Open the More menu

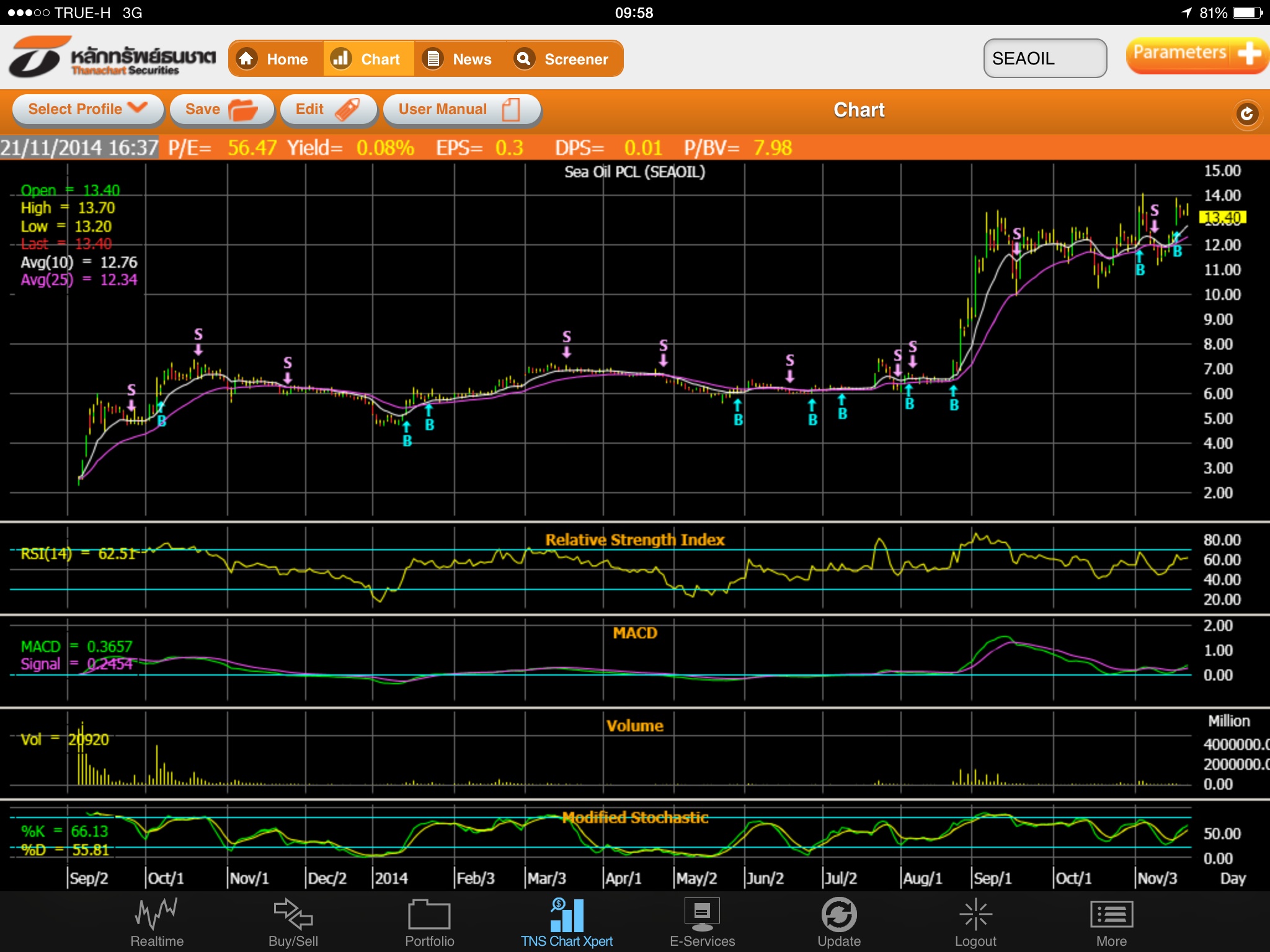[1111, 922]
